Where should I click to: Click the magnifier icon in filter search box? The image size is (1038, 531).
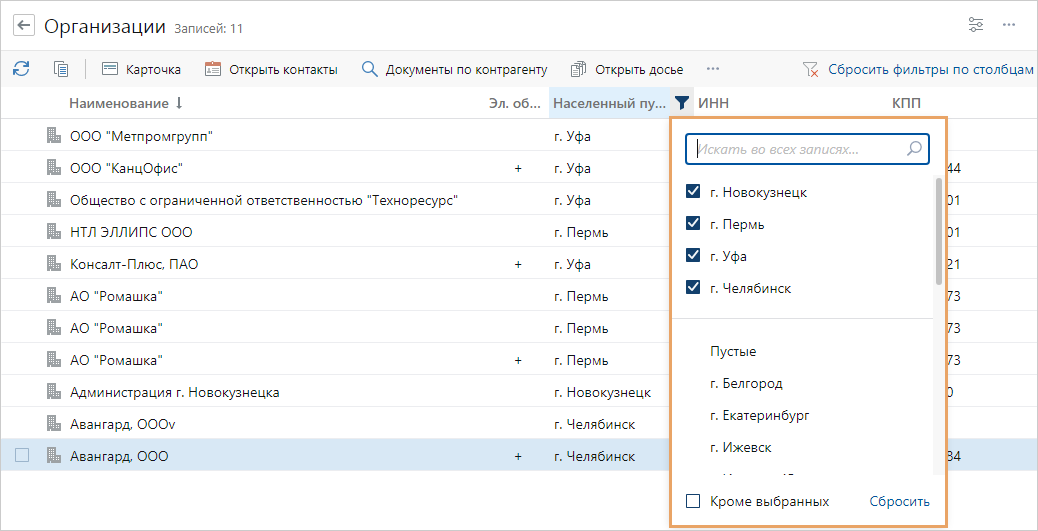coord(914,149)
